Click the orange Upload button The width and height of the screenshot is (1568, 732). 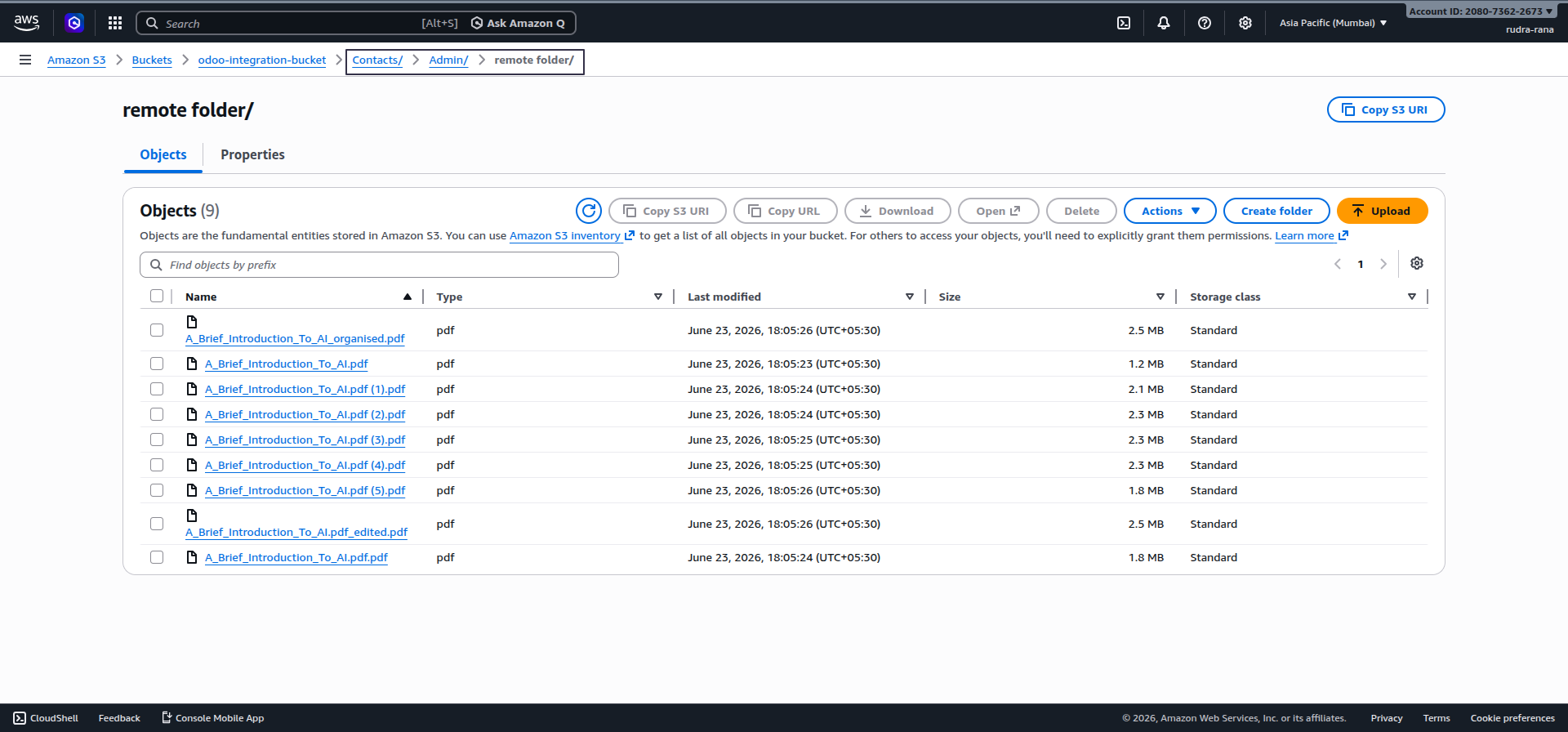coord(1382,211)
